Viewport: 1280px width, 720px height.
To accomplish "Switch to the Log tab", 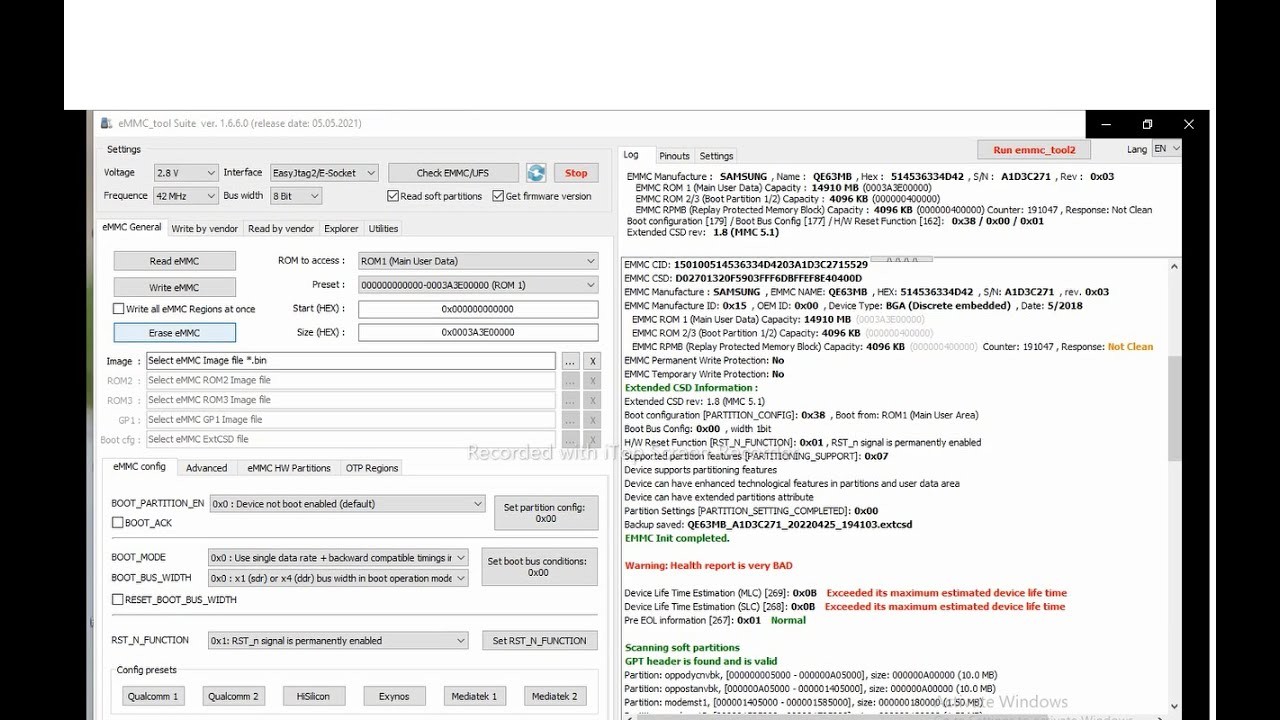I will pyautogui.click(x=631, y=155).
